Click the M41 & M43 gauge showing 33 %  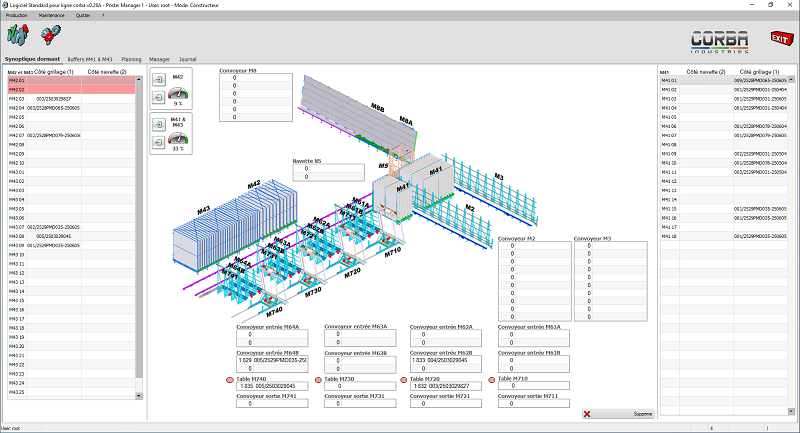(178, 138)
